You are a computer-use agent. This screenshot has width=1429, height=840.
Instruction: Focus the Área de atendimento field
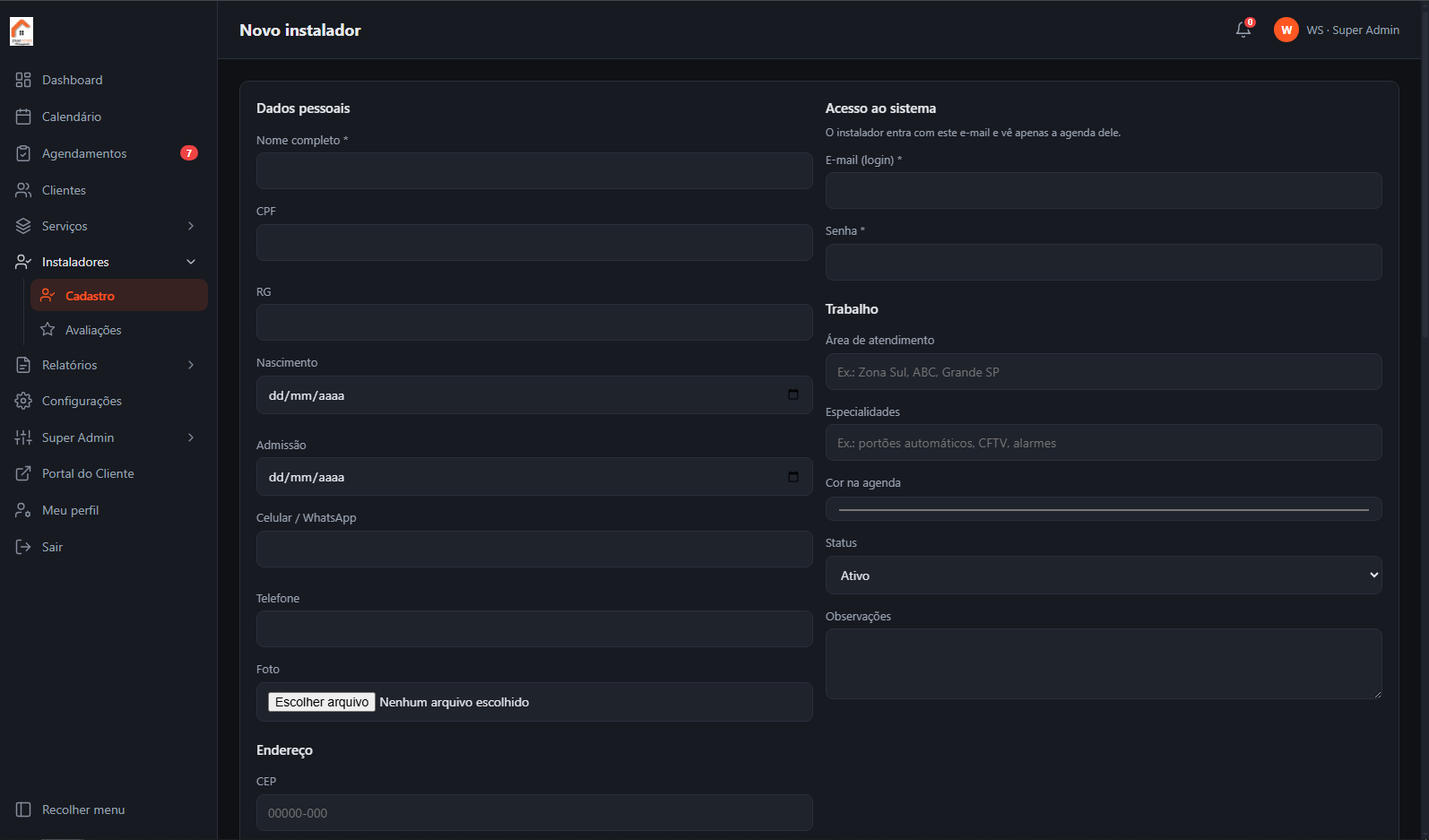[x=1104, y=371]
